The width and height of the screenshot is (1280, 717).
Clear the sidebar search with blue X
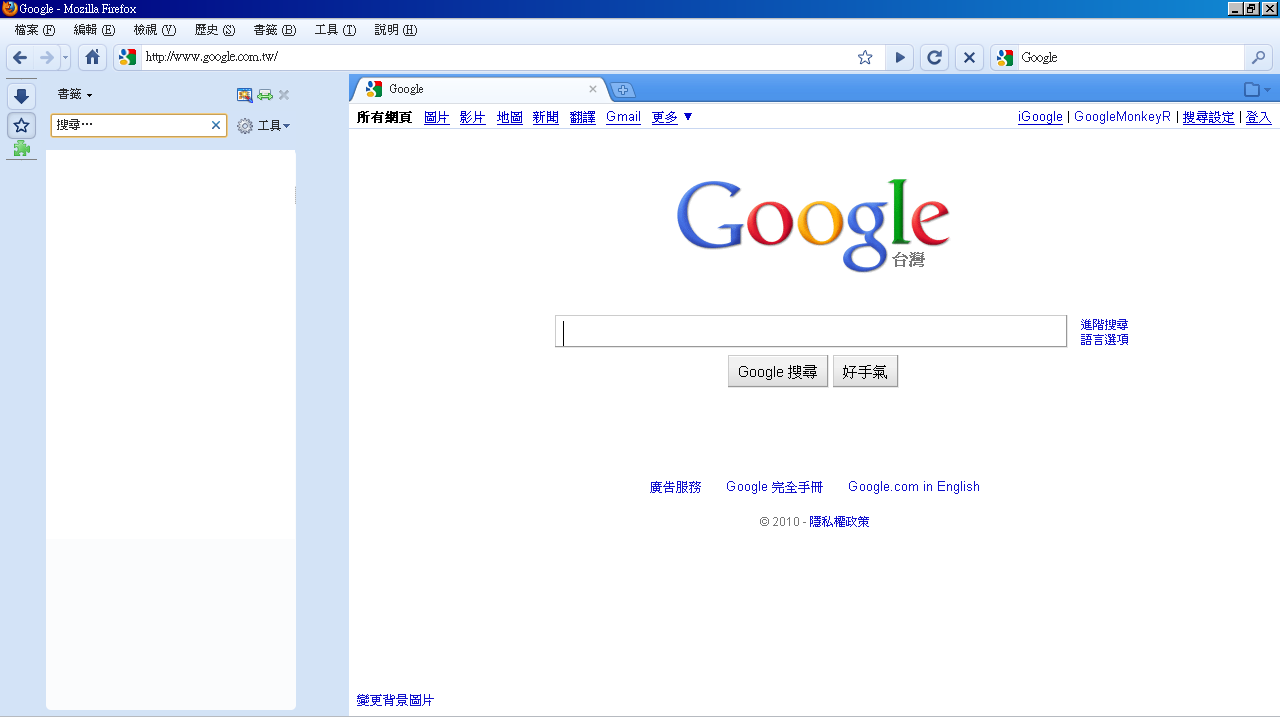(x=216, y=125)
